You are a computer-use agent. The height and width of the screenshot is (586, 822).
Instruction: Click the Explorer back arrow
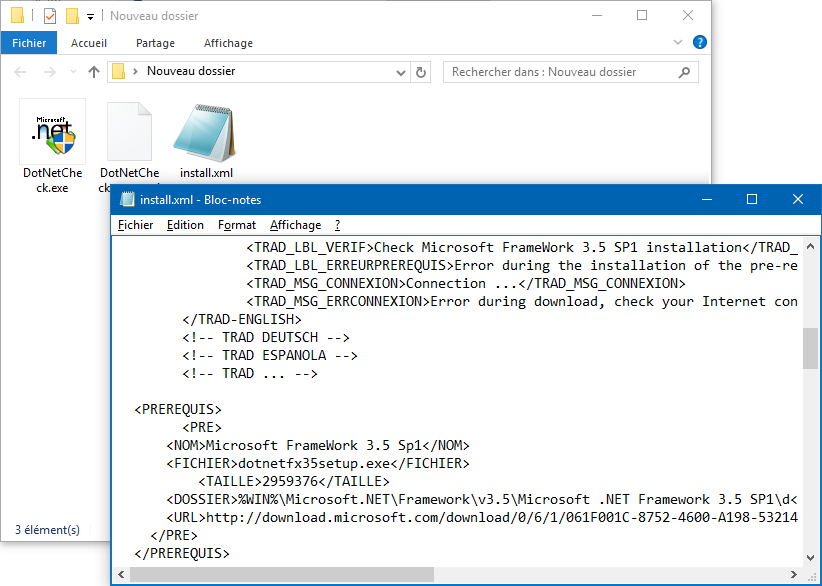point(20,72)
